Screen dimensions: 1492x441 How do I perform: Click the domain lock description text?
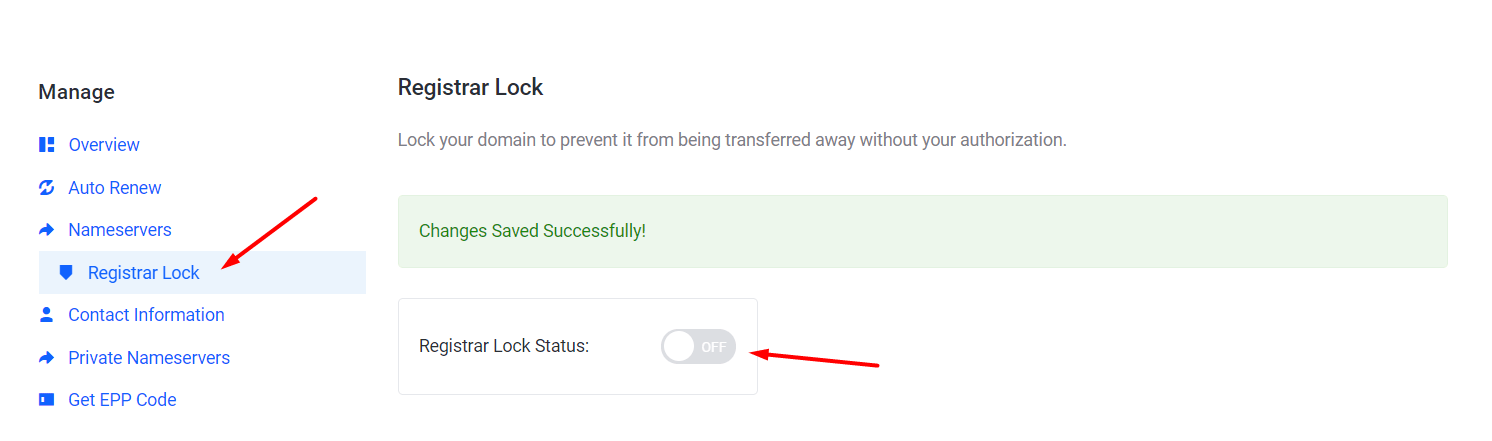732,140
